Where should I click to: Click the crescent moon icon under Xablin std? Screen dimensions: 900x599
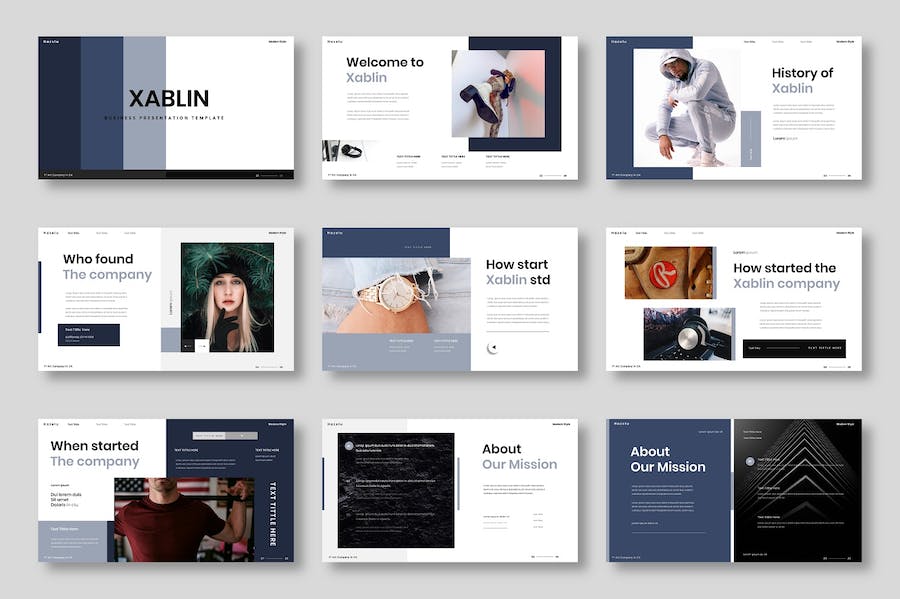(x=492, y=348)
